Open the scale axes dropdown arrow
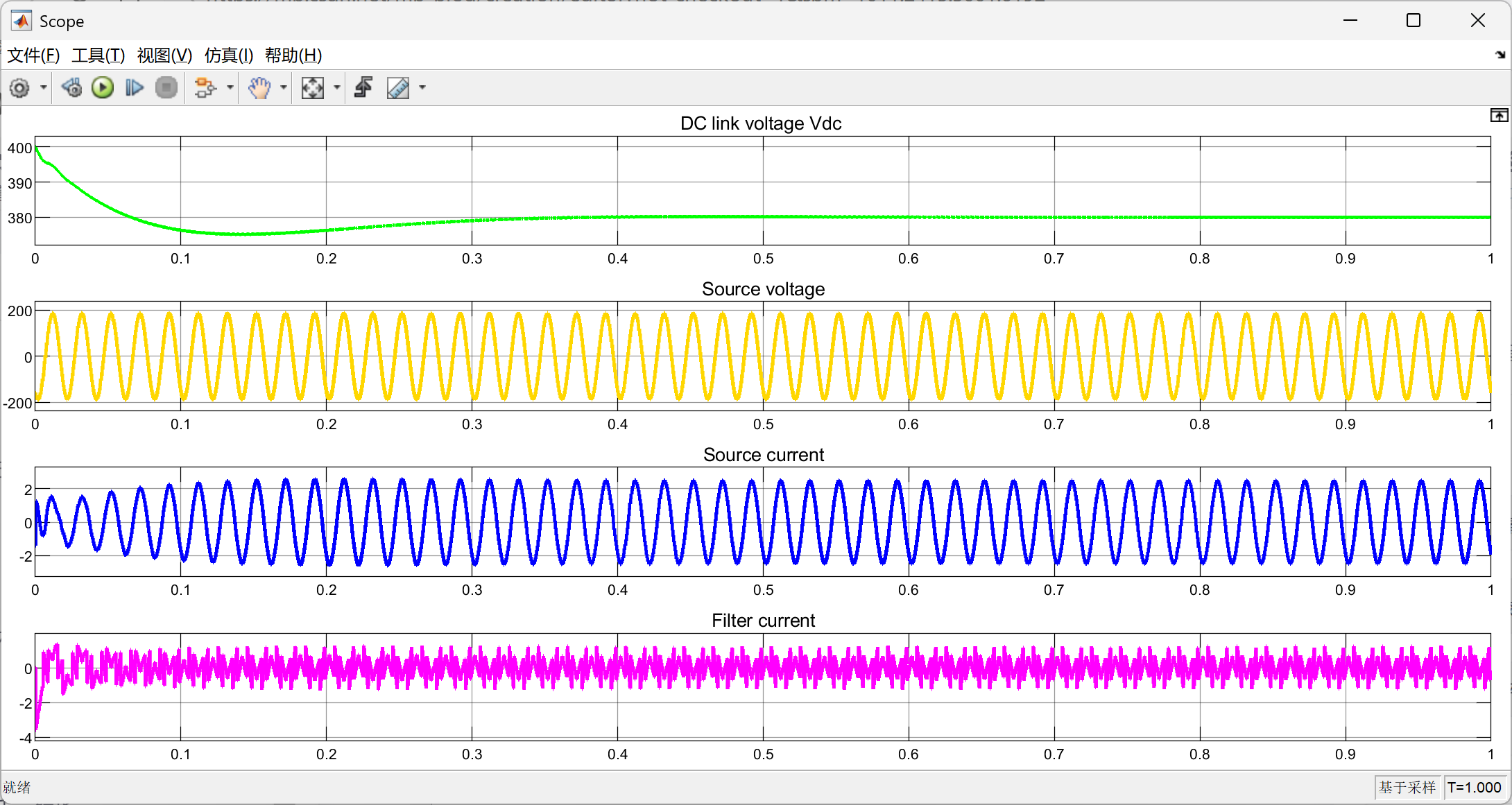The width and height of the screenshot is (1512, 805). point(337,88)
